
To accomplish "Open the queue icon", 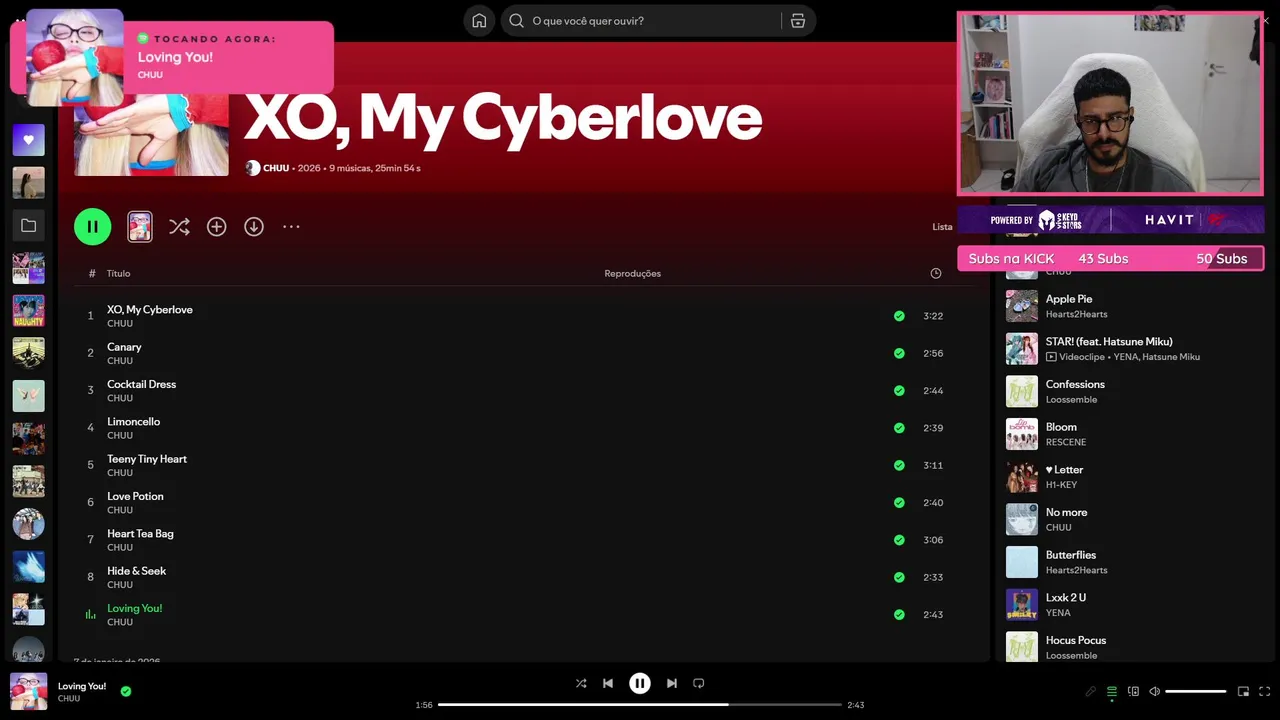I will (1111, 691).
